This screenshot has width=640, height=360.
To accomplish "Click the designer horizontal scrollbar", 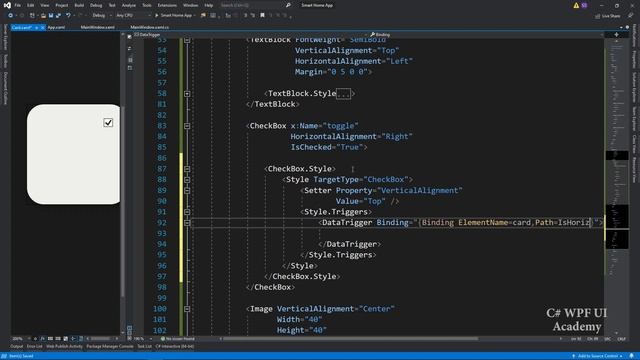I will point(100,339).
